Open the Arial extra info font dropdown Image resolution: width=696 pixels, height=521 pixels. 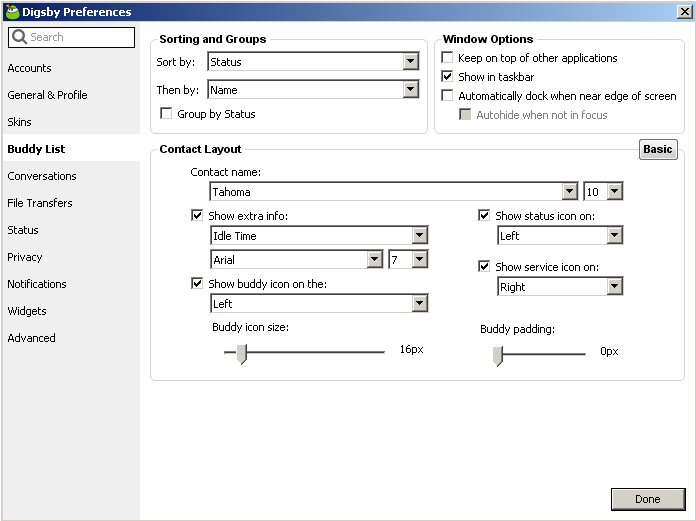(x=297, y=260)
